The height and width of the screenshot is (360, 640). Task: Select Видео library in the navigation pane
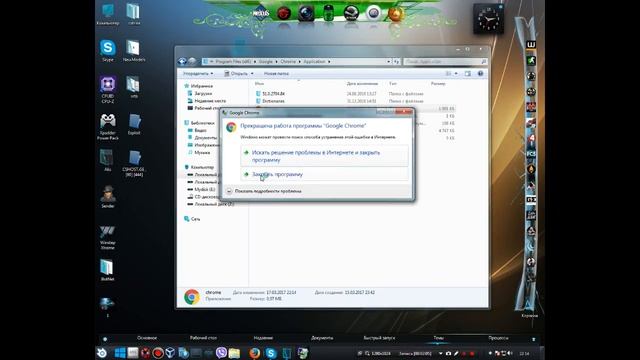200,130
